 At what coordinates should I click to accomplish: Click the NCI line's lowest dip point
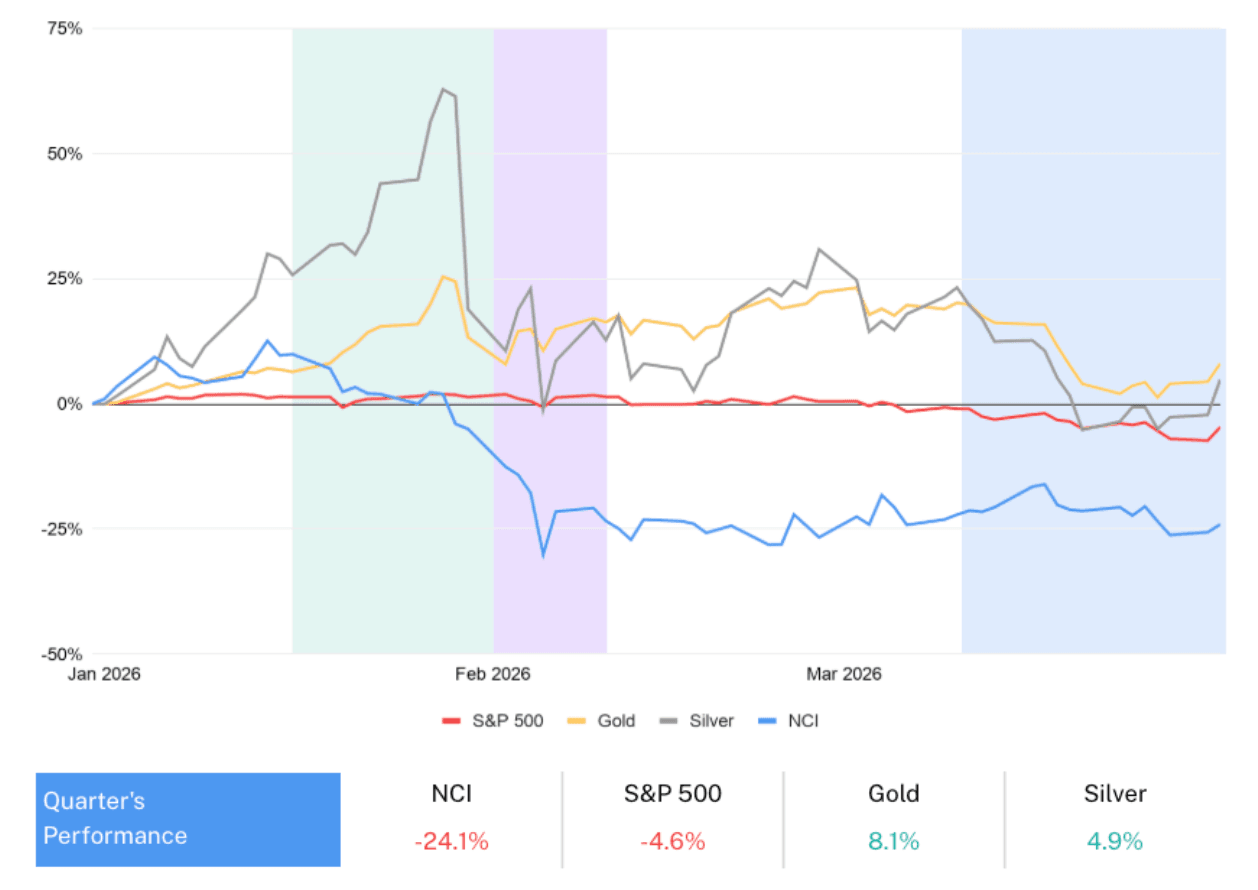coord(543,555)
